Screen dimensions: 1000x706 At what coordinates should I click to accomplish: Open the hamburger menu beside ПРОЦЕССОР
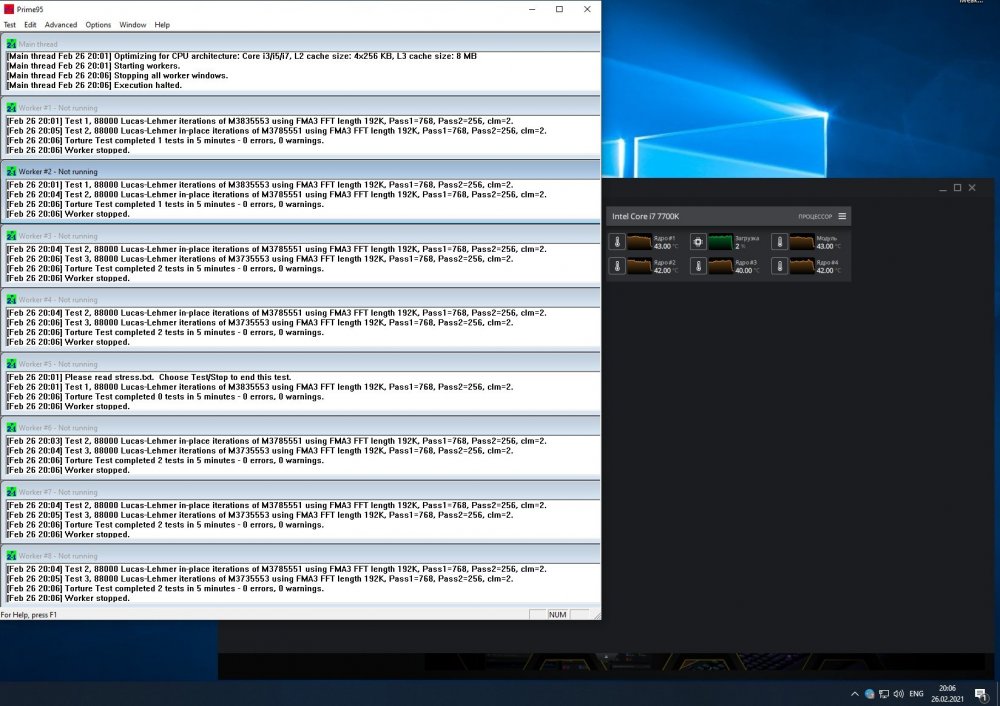click(x=842, y=216)
